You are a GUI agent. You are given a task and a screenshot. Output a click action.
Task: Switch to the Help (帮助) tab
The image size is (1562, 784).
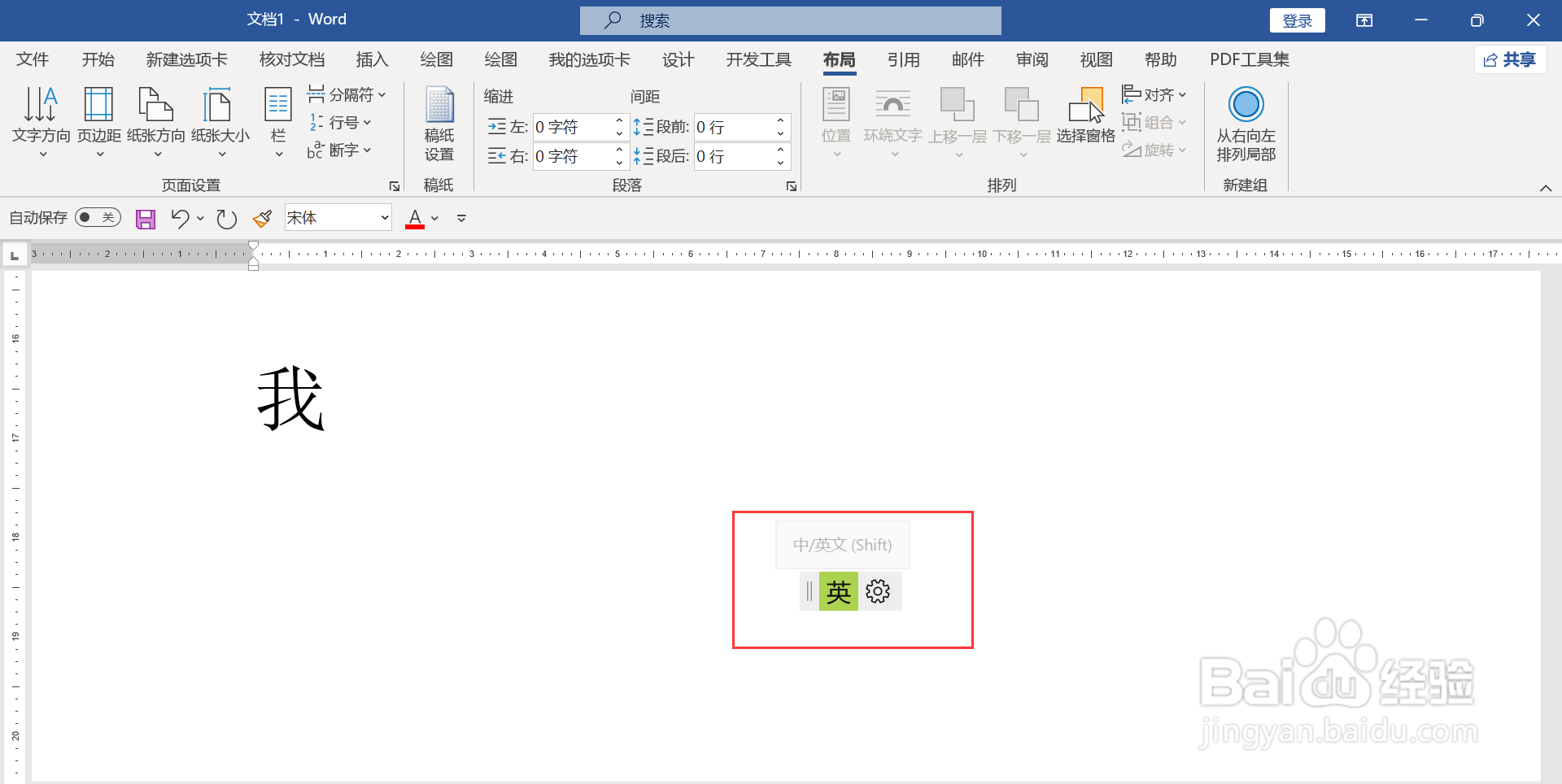[x=1161, y=59]
